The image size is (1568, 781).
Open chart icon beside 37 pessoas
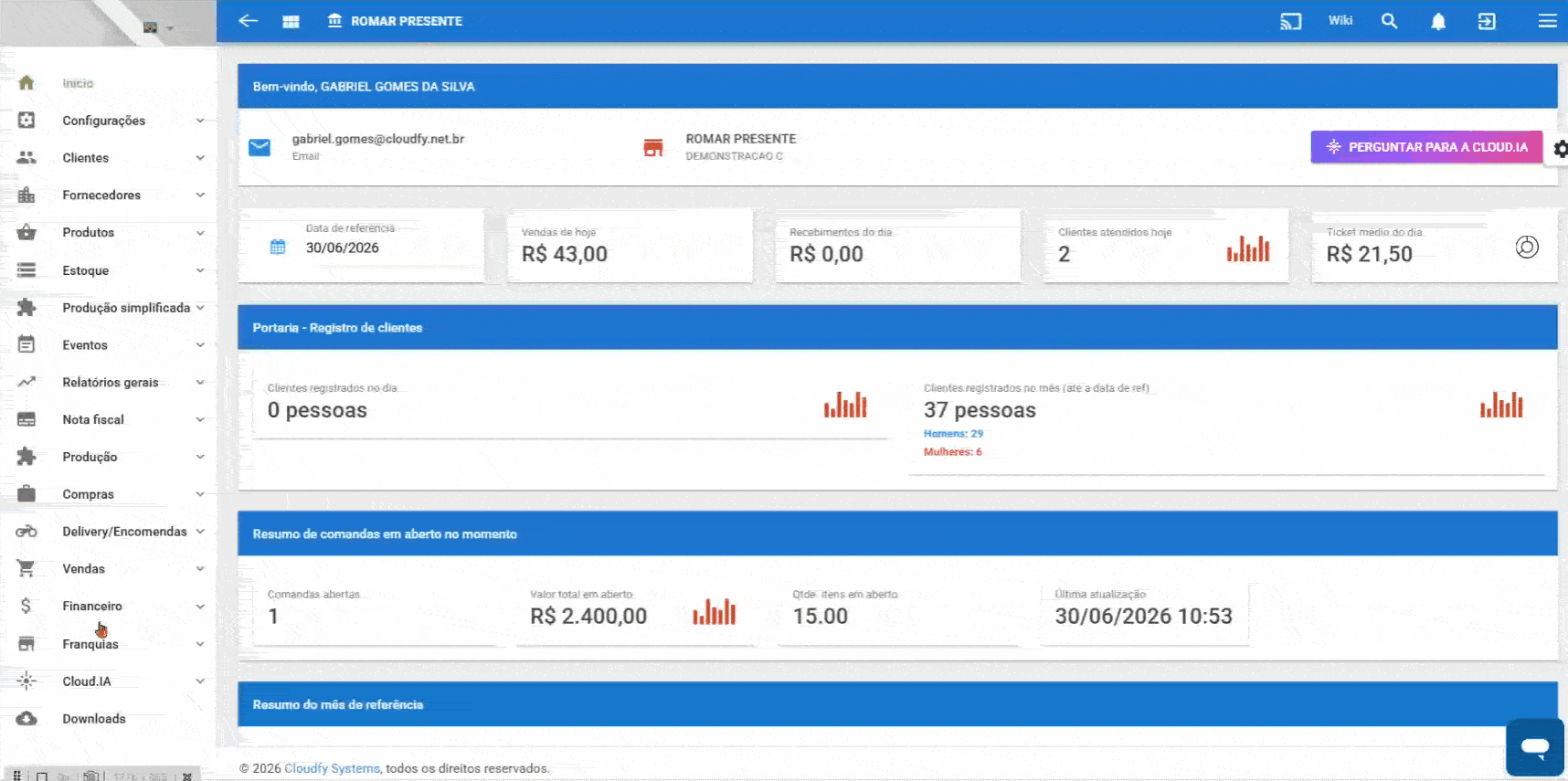[x=1501, y=405]
